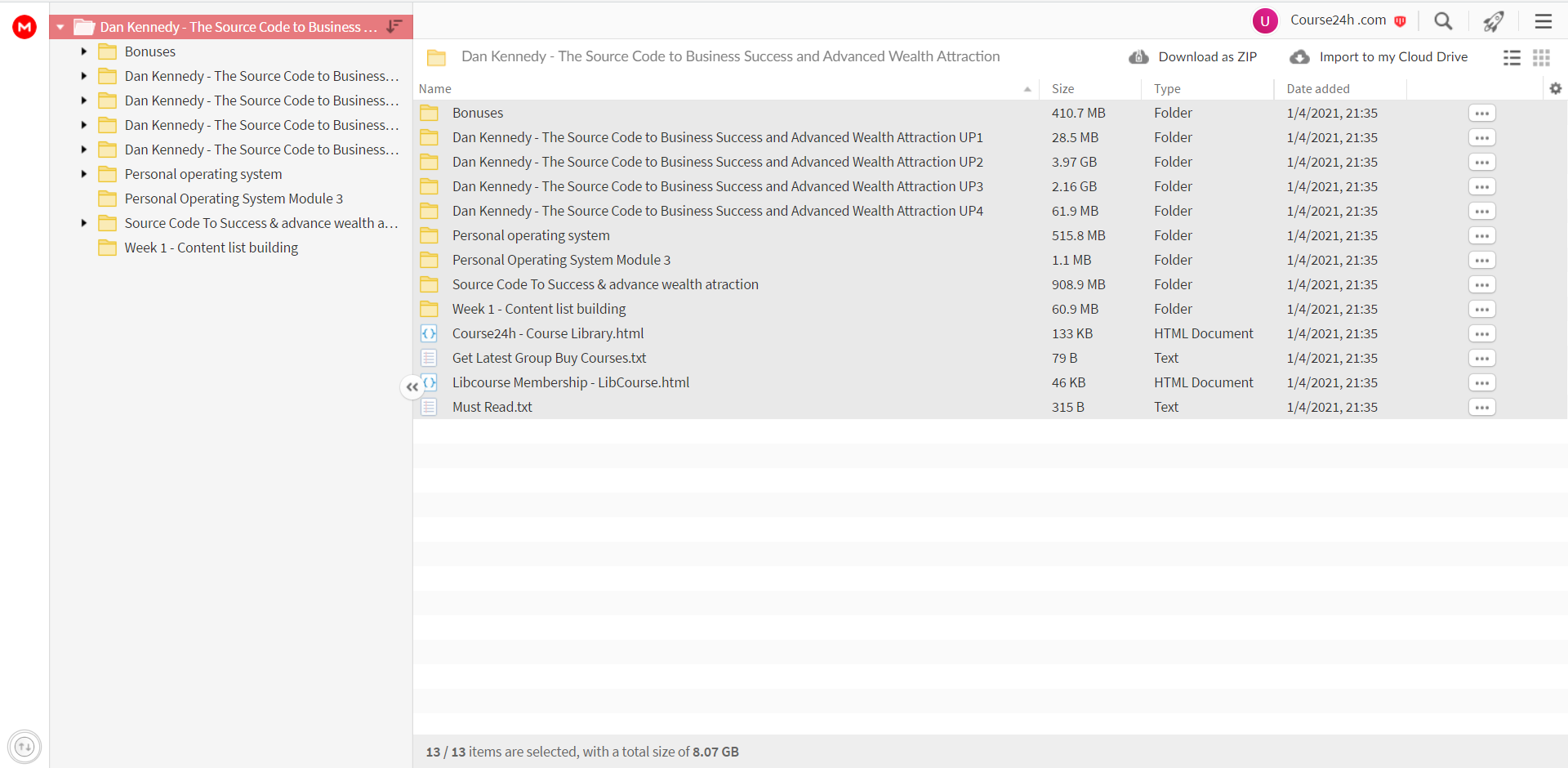Click the 3.97 GB size cell

(x=1074, y=162)
